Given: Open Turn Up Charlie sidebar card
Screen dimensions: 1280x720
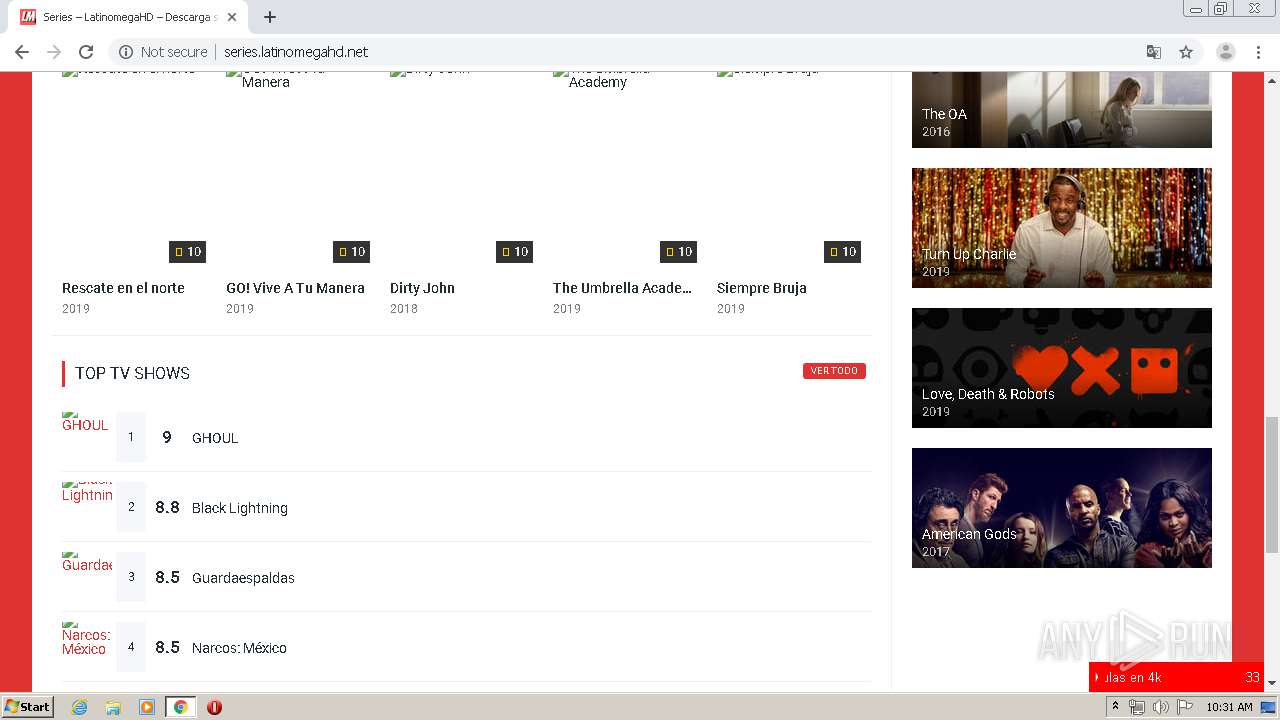Looking at the screenshot, I should tap(1062, 228).
